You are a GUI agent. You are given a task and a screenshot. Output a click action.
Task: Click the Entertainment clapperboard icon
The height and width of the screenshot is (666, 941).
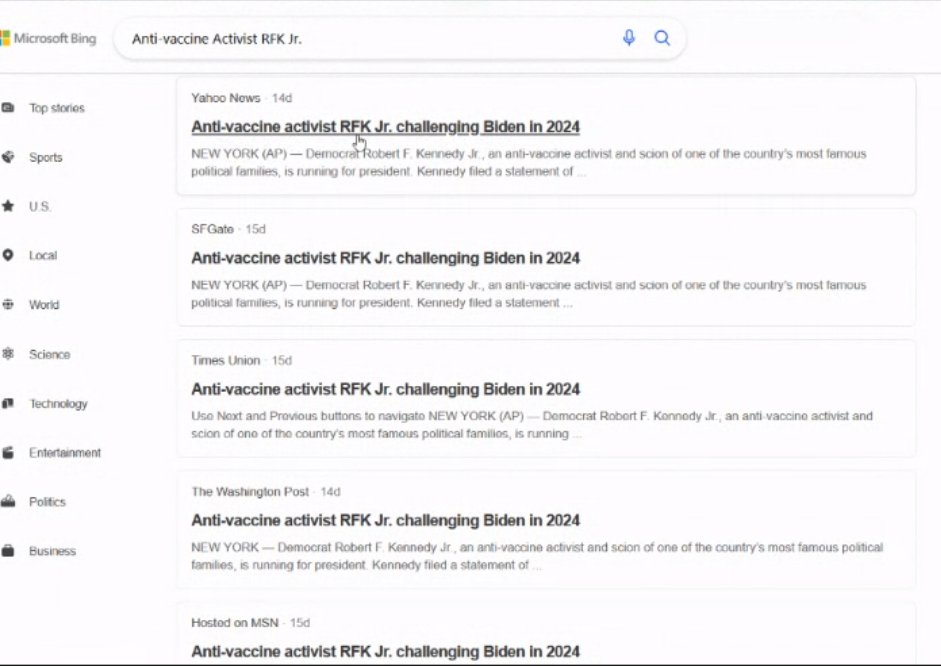(x=8, y=452)
